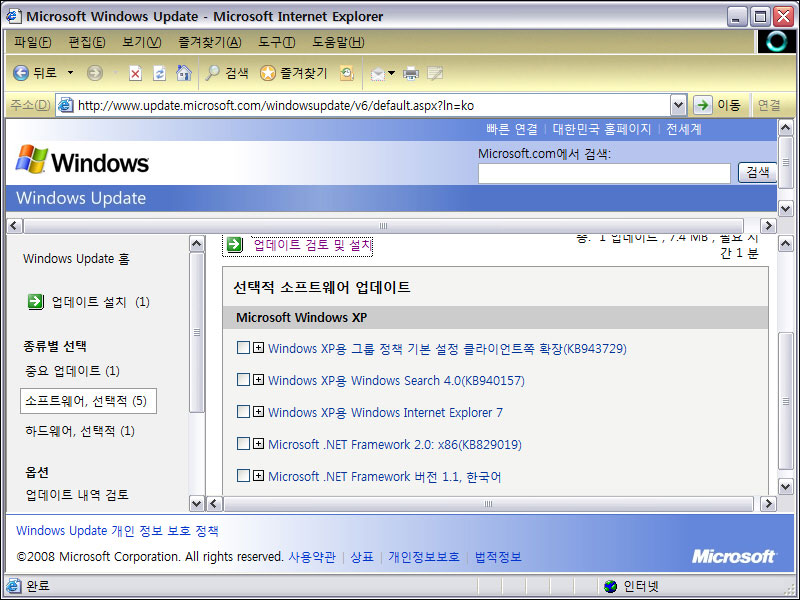Expand details for Windows Search 4.0
Image resolution: width=800 pixels, height=600 pixels.
tap(259, 380)
